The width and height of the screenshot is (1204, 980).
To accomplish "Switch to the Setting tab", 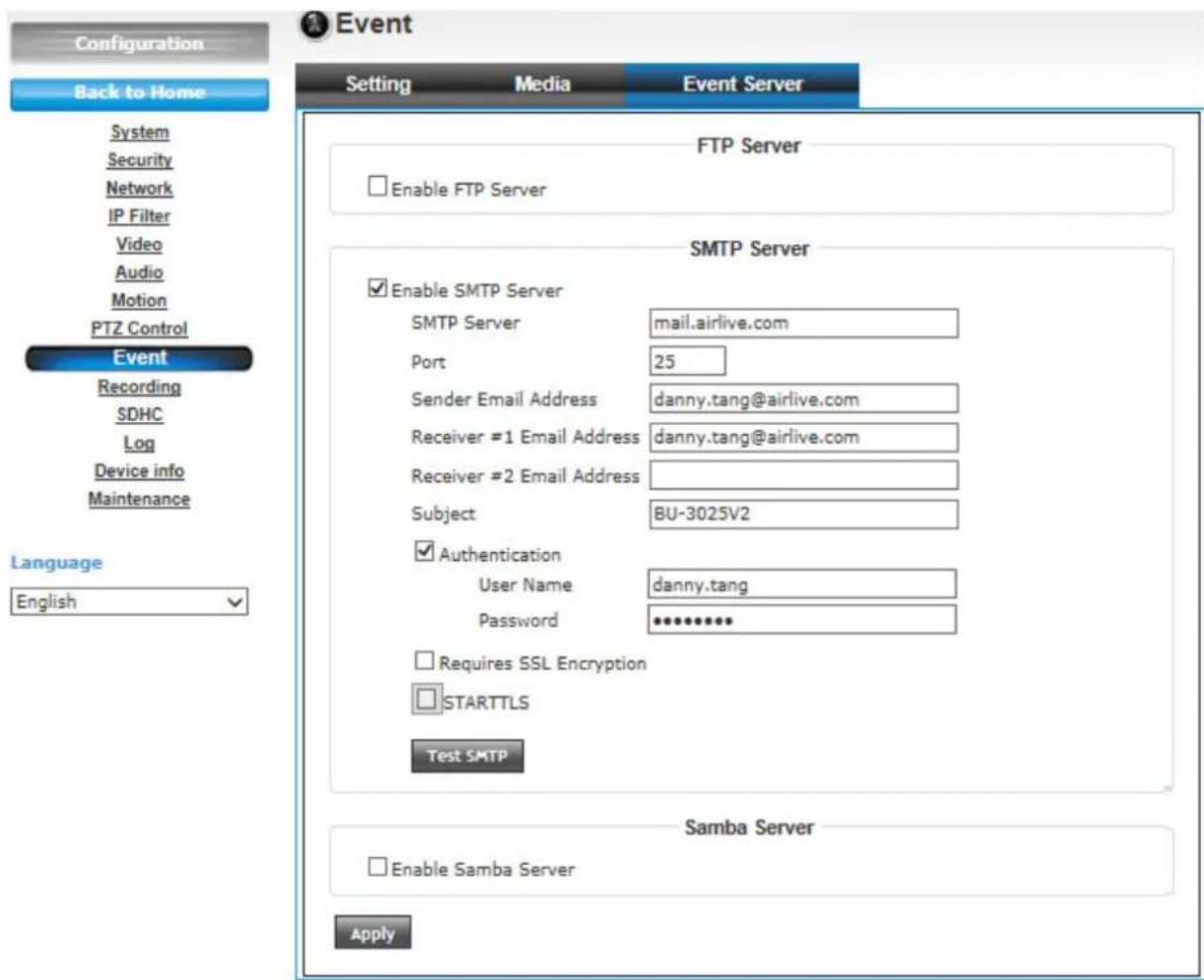I will point(377,84).
